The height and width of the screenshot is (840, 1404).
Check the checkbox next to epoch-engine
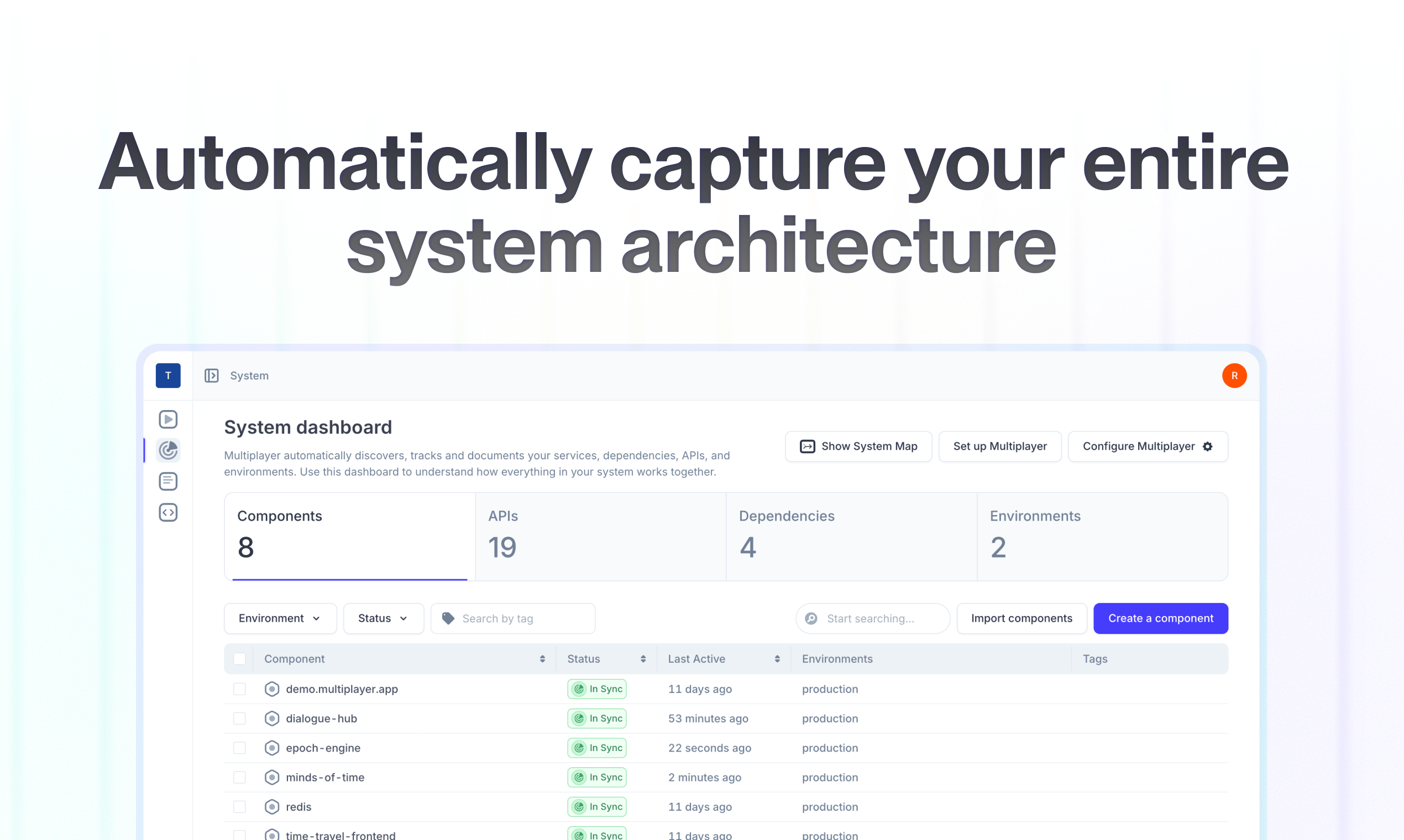point(239,747)
